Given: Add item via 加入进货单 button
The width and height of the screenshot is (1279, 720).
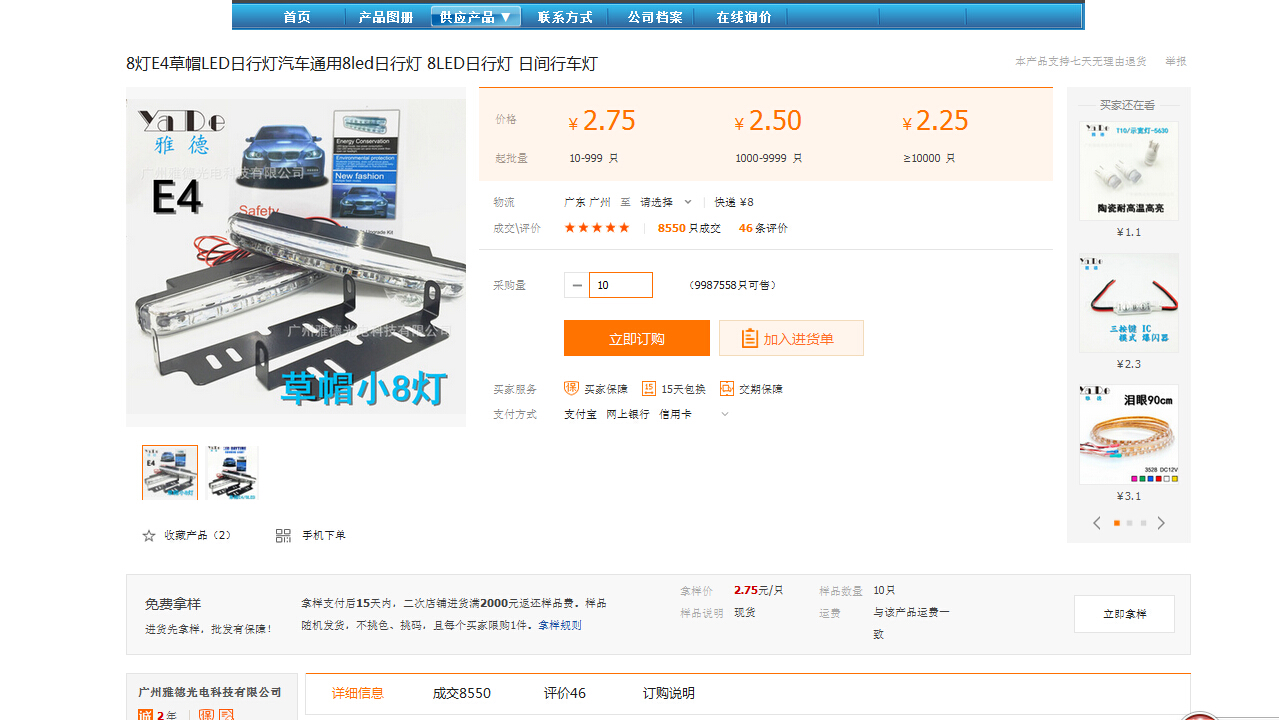Looking at the screenshot, I should pyautogui.click(x=791, y=338).
